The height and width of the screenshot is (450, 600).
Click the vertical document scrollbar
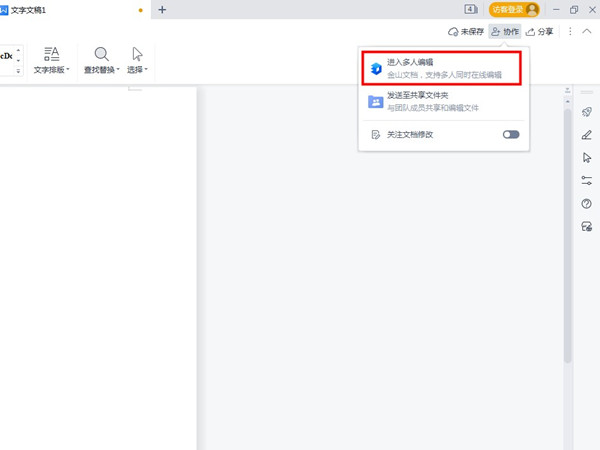(568, 230)
